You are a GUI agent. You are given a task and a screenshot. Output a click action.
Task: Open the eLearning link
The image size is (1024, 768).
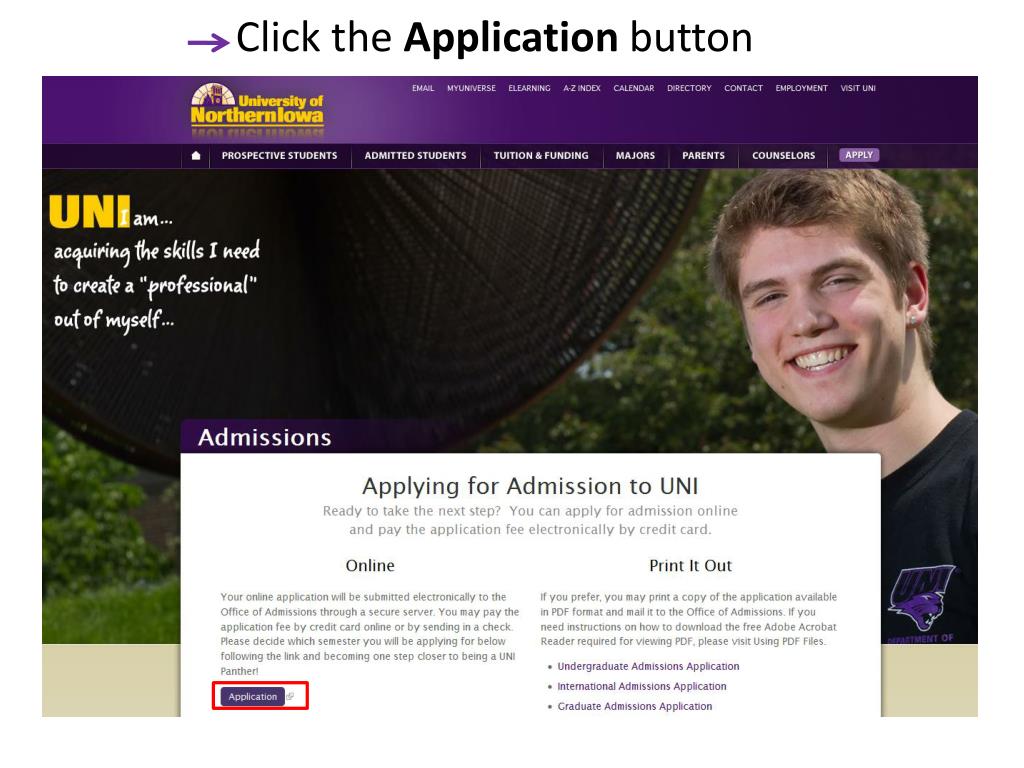[x=529, y=88]
